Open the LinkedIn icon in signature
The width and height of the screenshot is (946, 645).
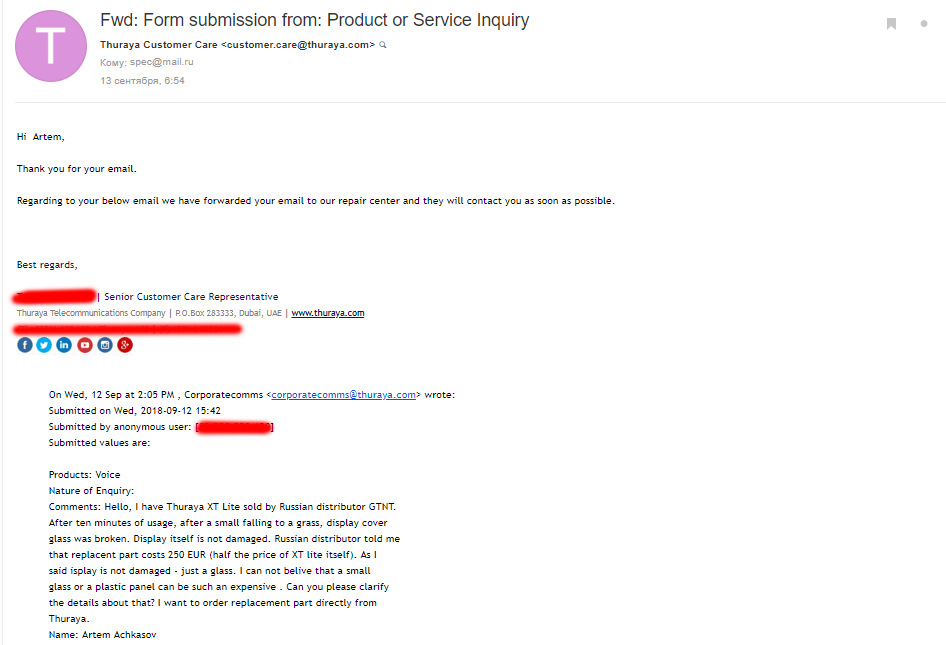tap(64, 345)
